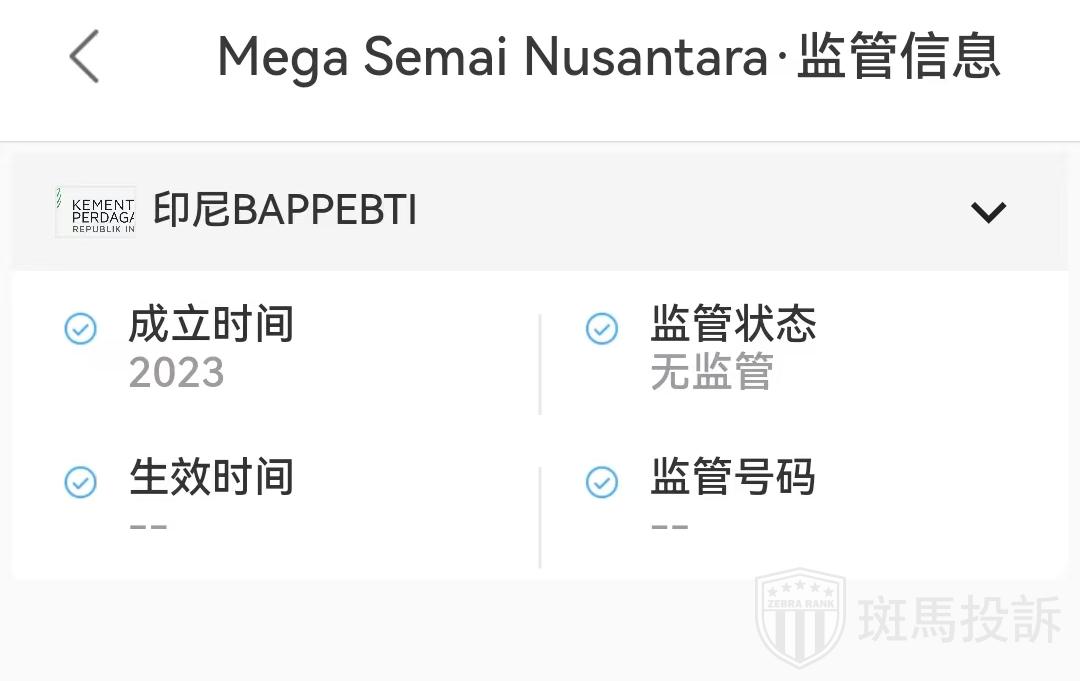Click the 监管状态 field label

coord(733,325)
